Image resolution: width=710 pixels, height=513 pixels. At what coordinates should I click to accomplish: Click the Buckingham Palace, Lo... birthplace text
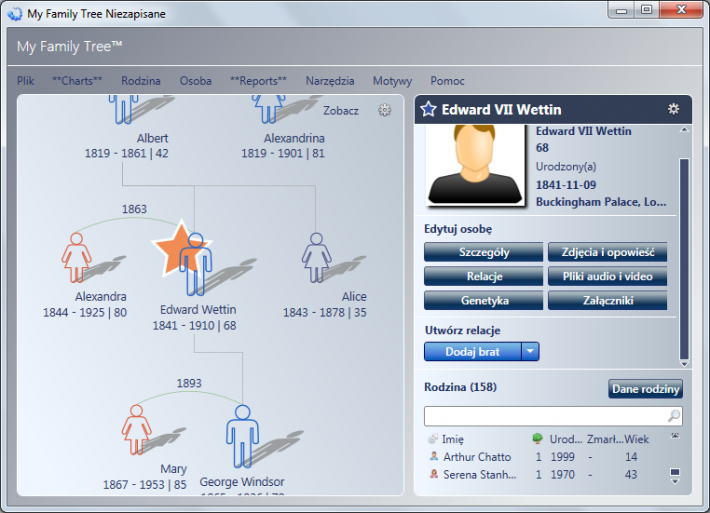(601, 202)
